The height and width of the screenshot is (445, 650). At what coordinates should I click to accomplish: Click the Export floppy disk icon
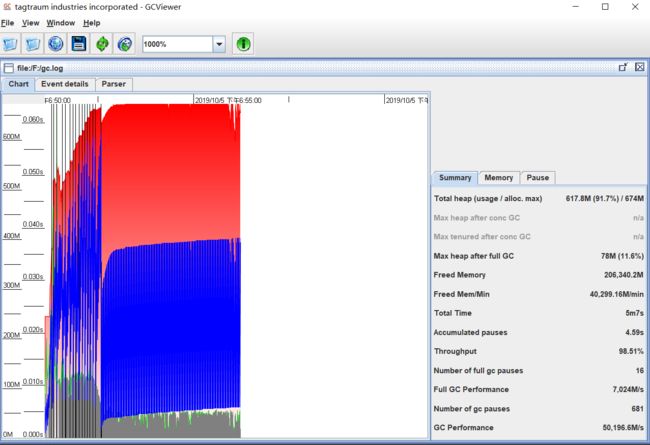click(79, 44)
